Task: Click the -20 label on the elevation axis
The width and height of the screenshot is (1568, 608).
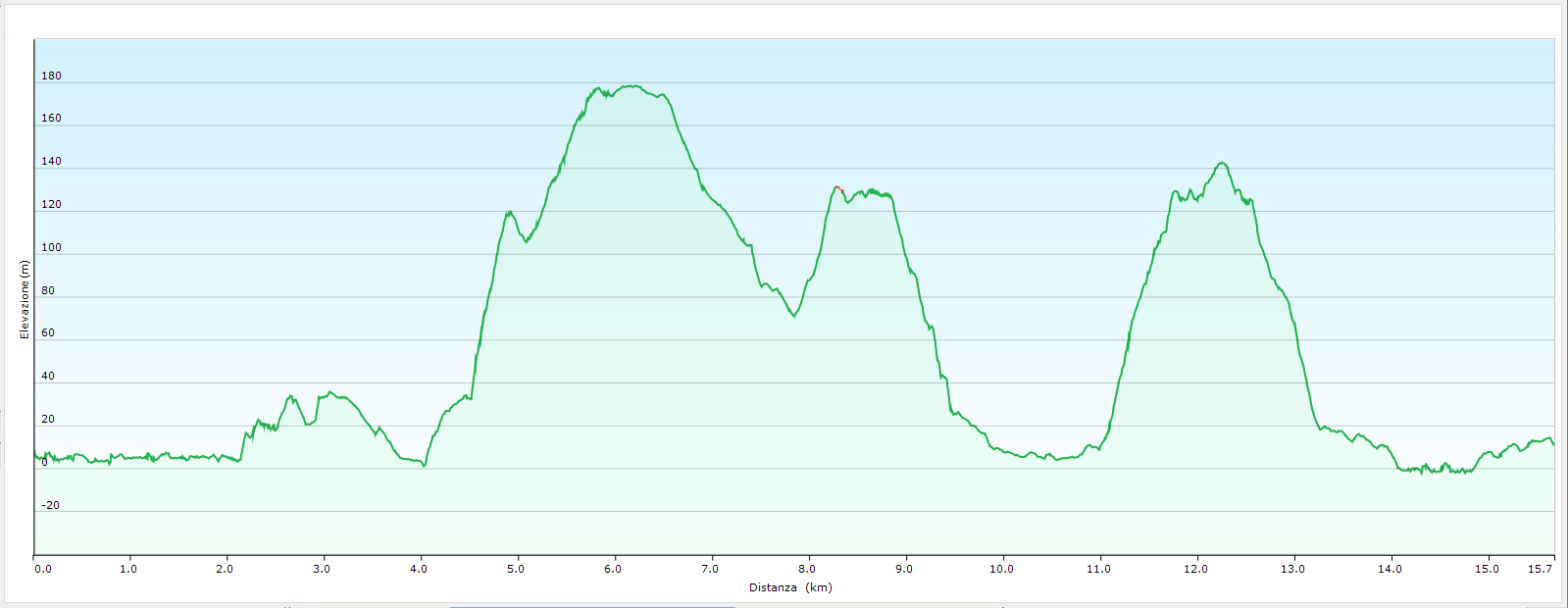Action: 50,505
